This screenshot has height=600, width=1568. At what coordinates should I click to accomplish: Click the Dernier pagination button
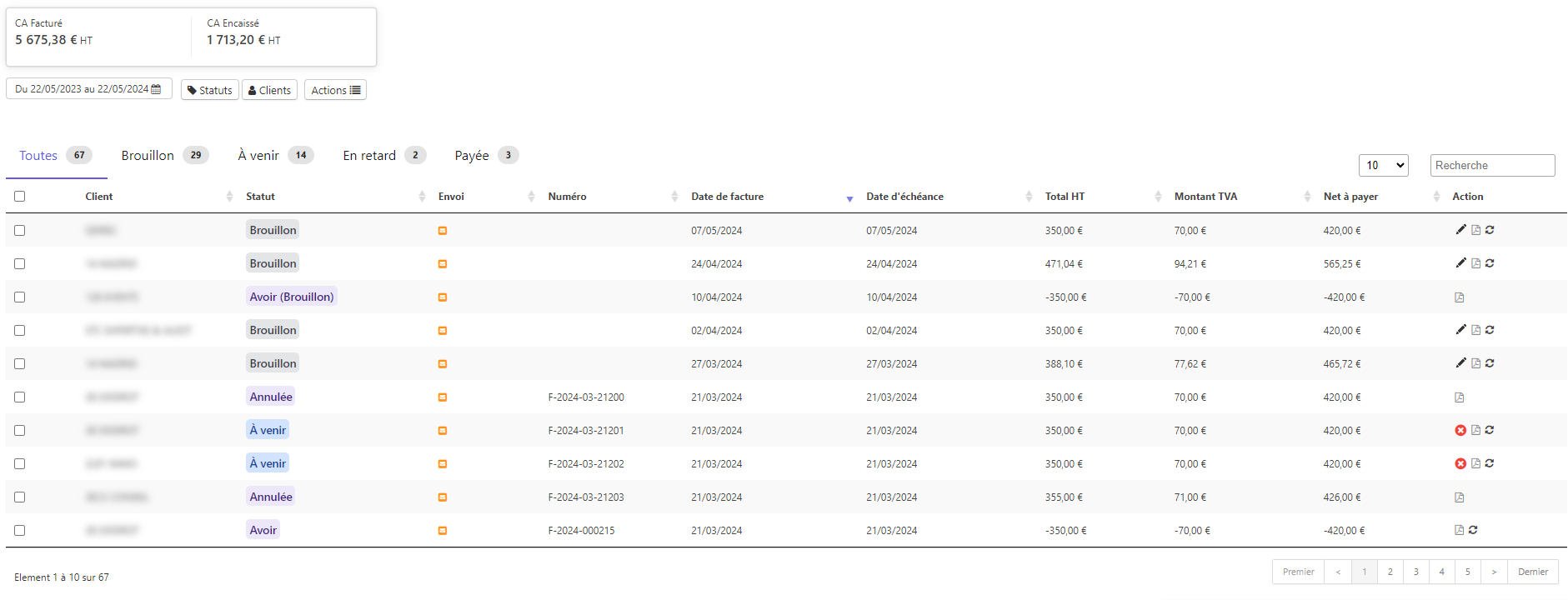tap(1532, 572)
